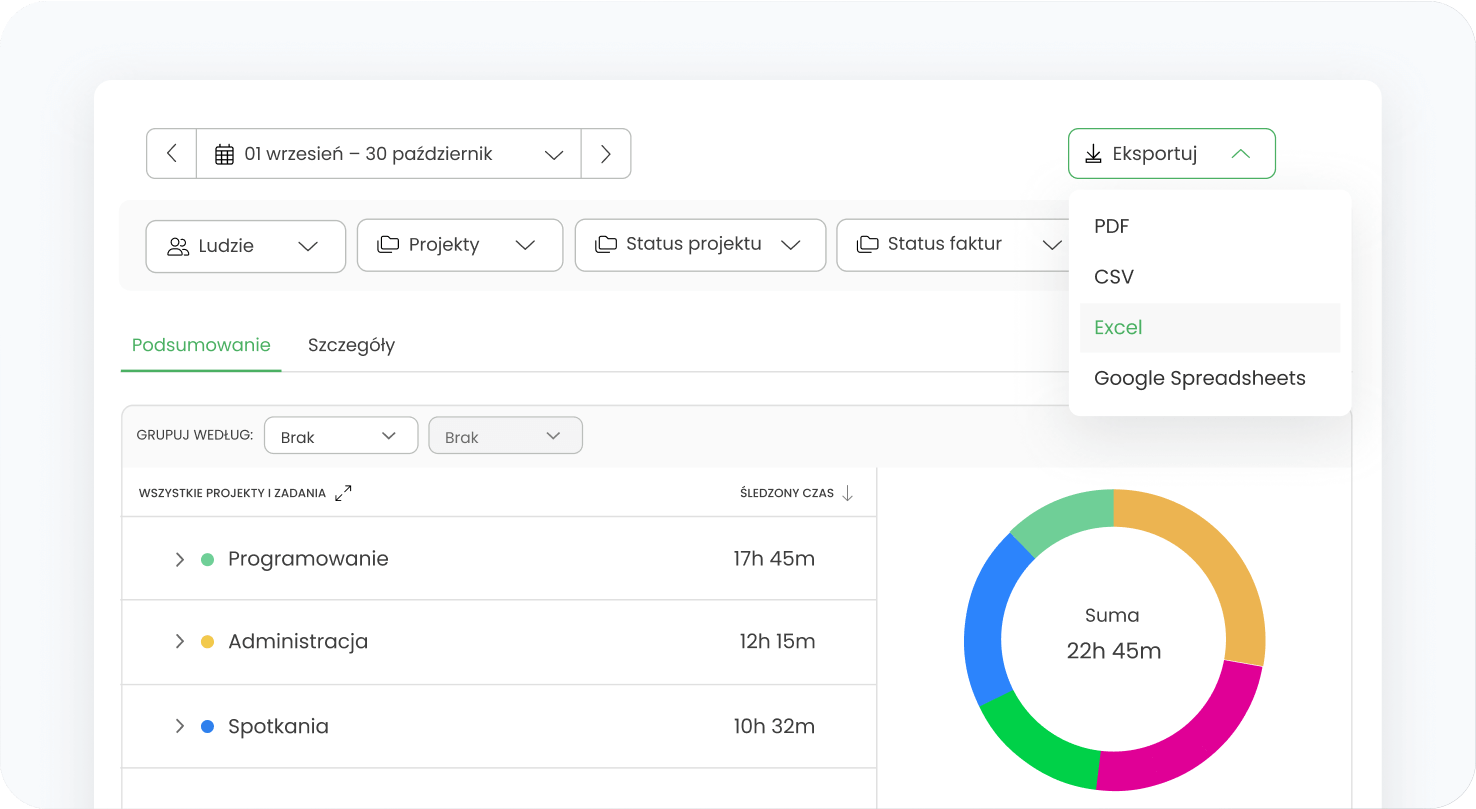Switch to the Szczegóły tab

click(351, 345)
